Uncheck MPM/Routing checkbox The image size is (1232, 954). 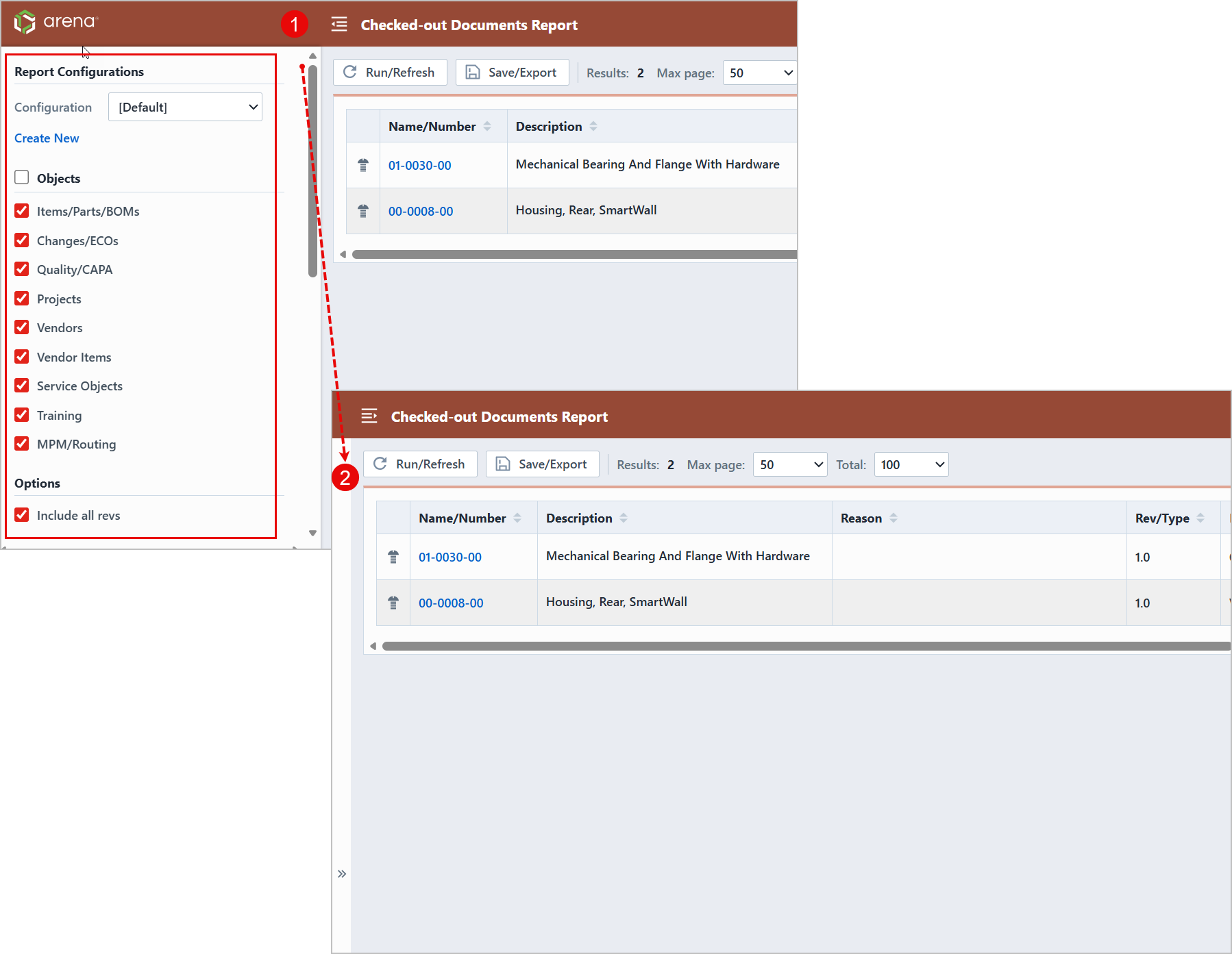22,443
